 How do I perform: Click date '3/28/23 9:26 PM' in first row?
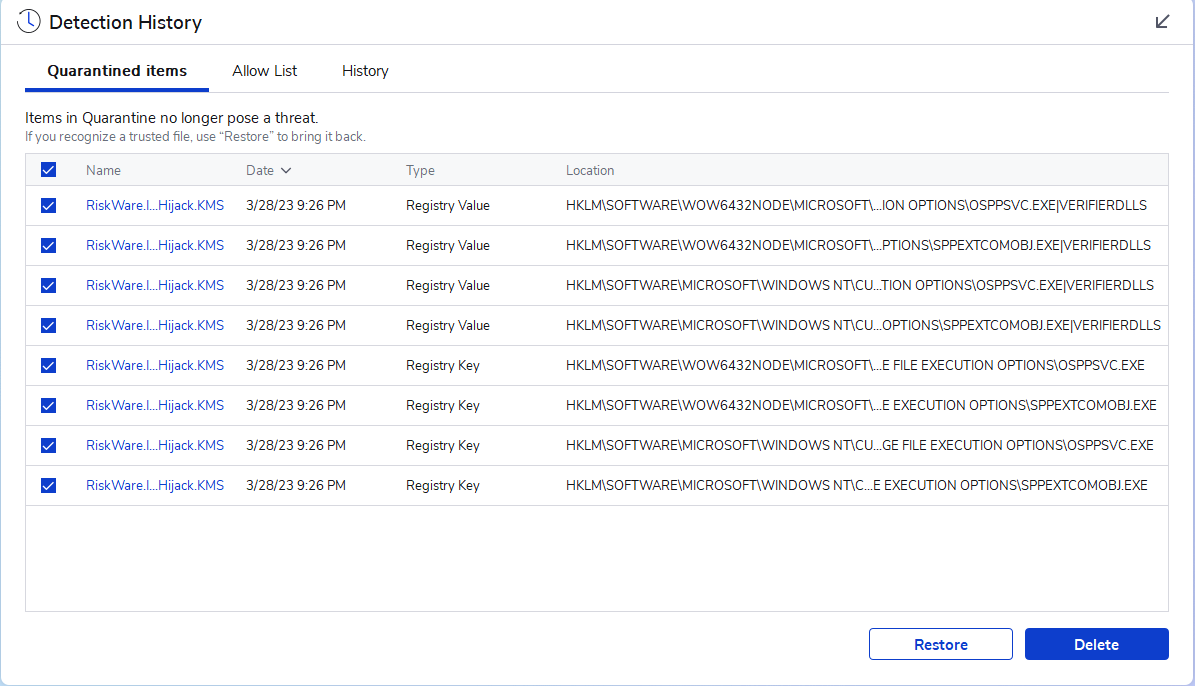pos(296,206)
